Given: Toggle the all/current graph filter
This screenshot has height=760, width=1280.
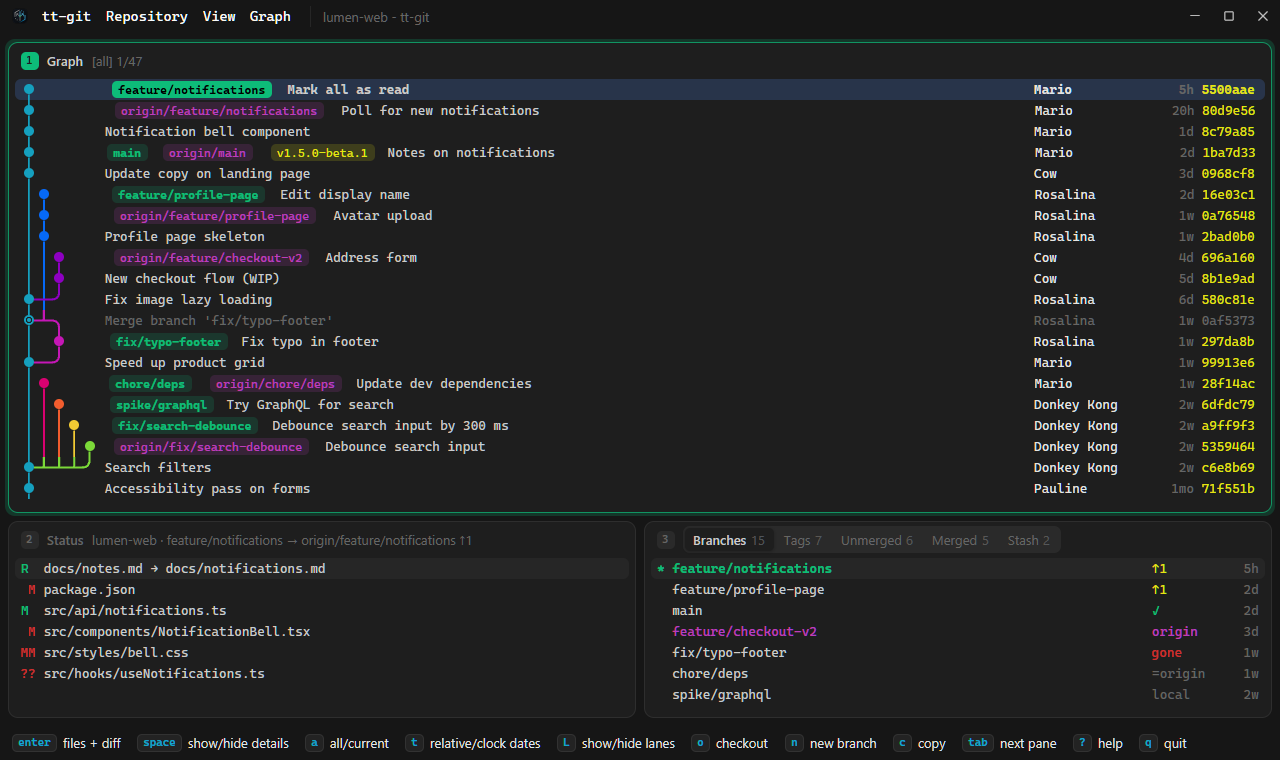Looking at the screenshot, I should pos(347,743).
